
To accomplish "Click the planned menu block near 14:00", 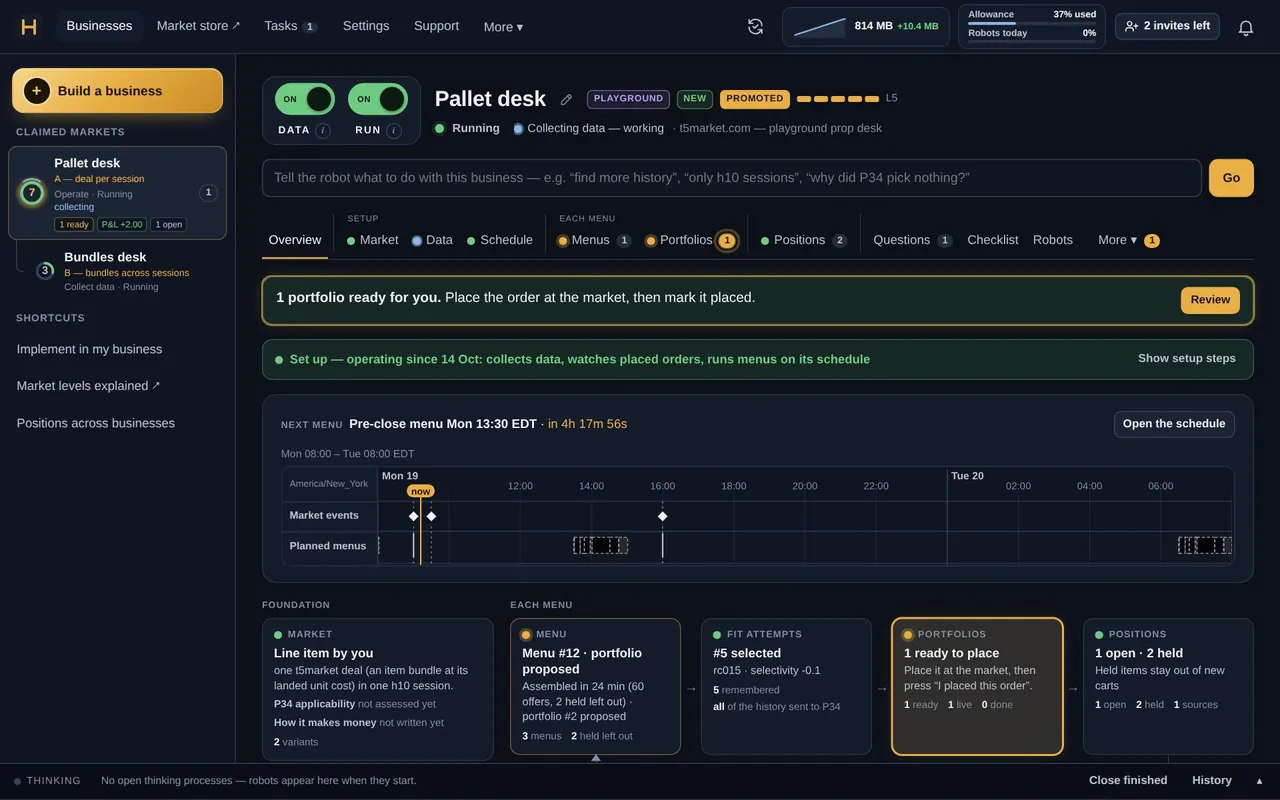I will (601, 545).
